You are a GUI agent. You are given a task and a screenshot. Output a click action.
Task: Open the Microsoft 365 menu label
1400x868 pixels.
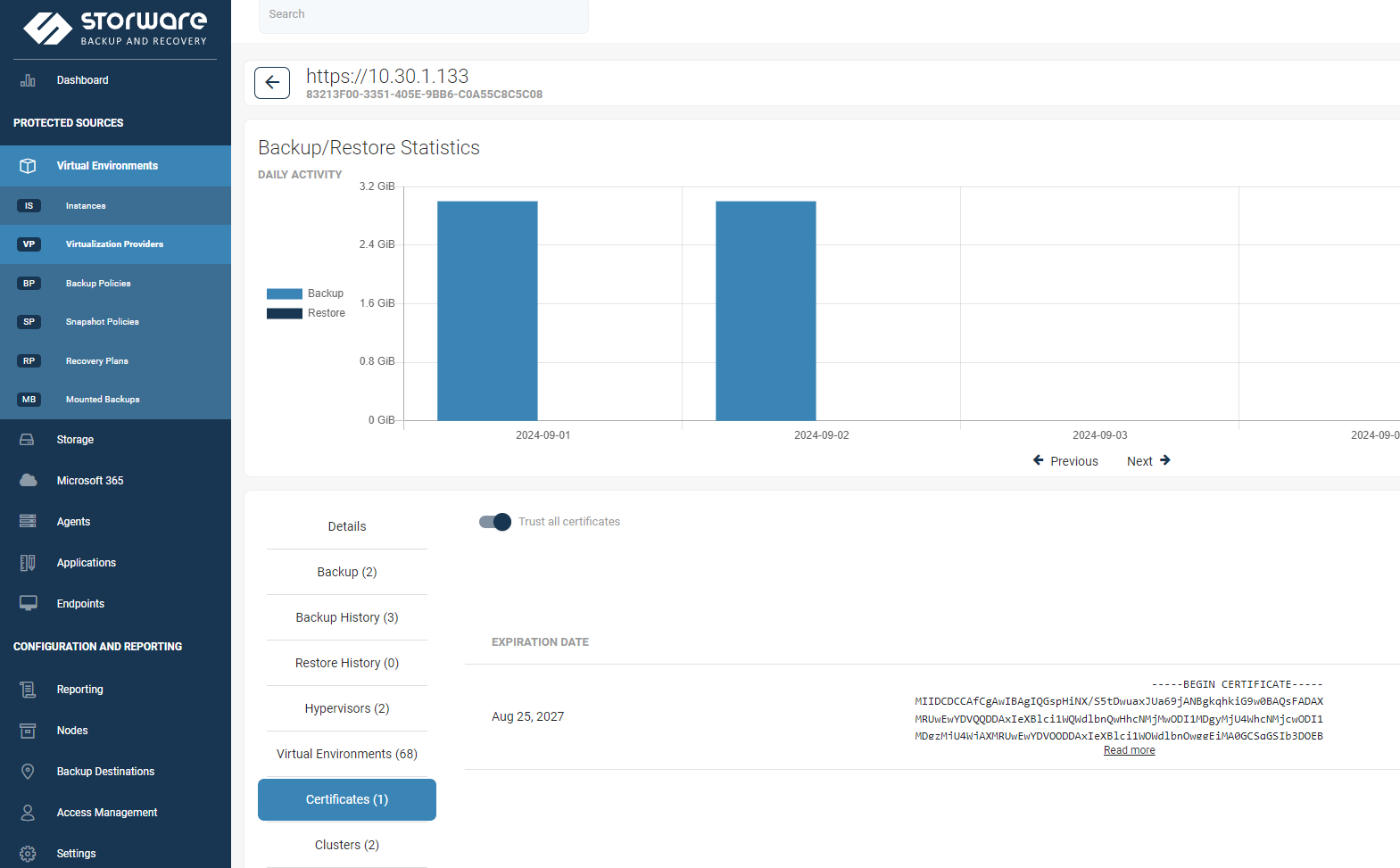click(90, 481)
